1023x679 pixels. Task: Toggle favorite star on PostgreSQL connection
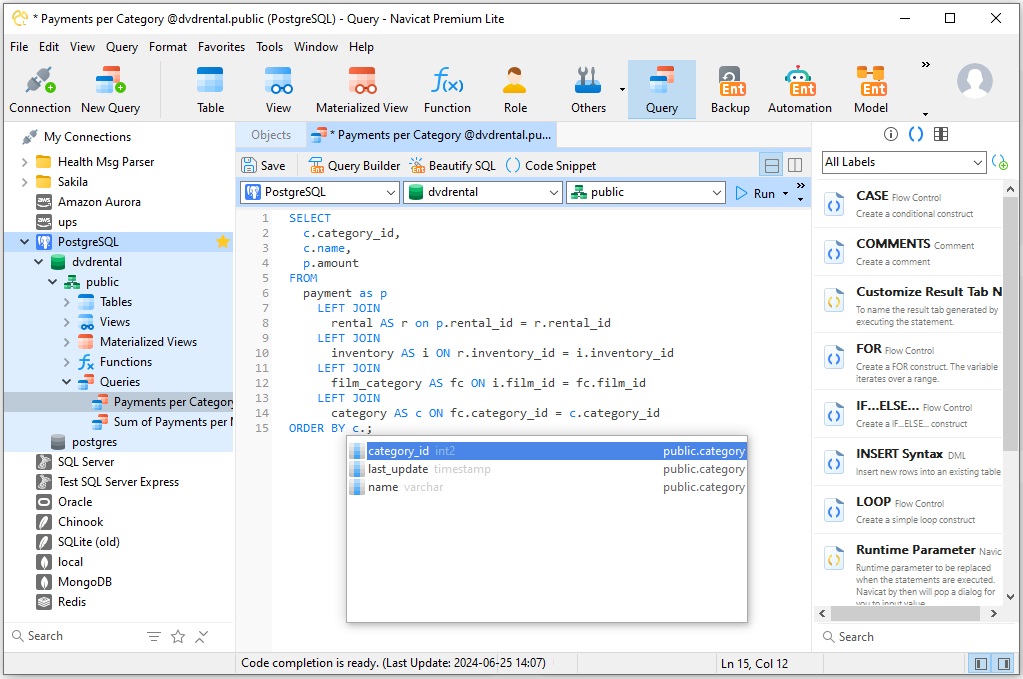point(222,242)
